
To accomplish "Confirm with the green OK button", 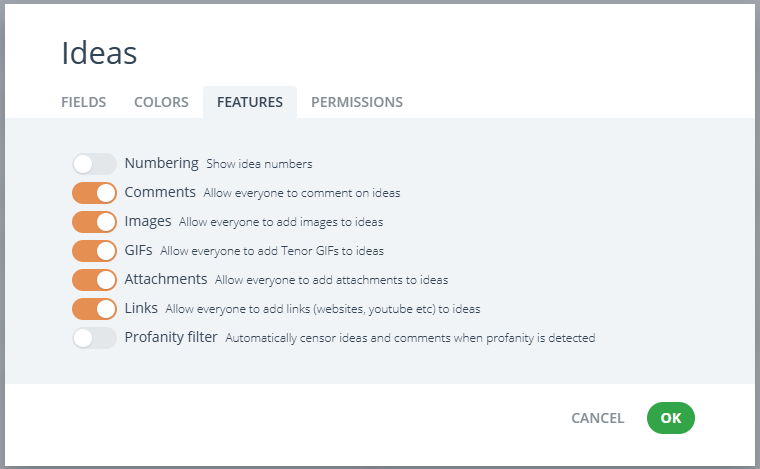I will click(x=671, y=418).
